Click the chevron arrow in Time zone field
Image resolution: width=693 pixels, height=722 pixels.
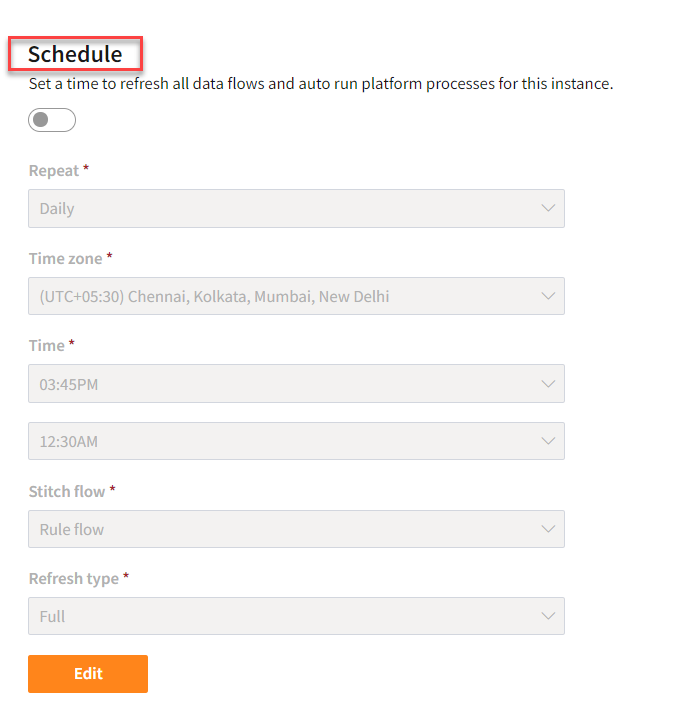click(548, 296)
